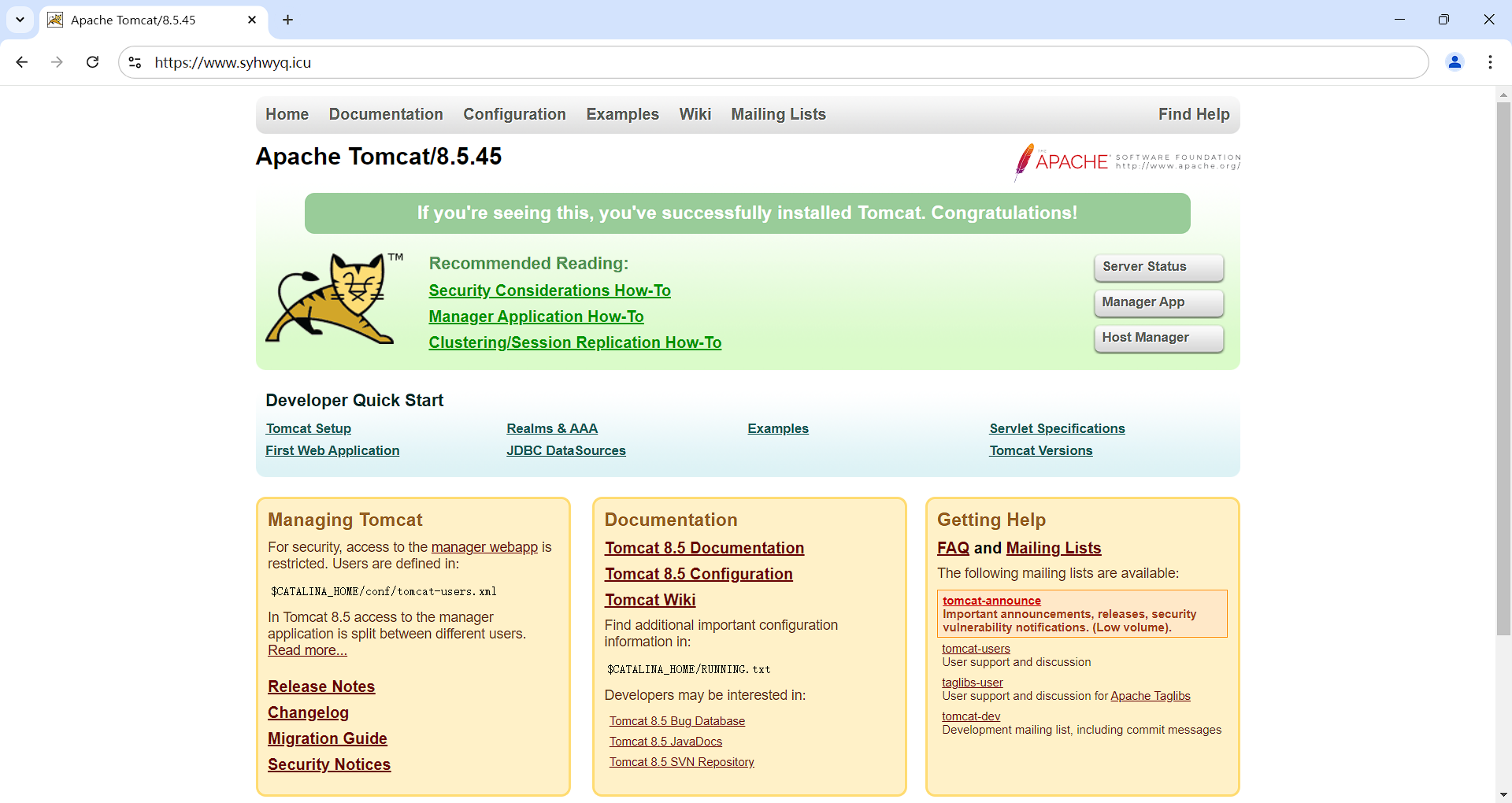Screen dimensions: 1512x803
Task: Open Examples link under Developer Quick Start
Action: coord(778,428)
